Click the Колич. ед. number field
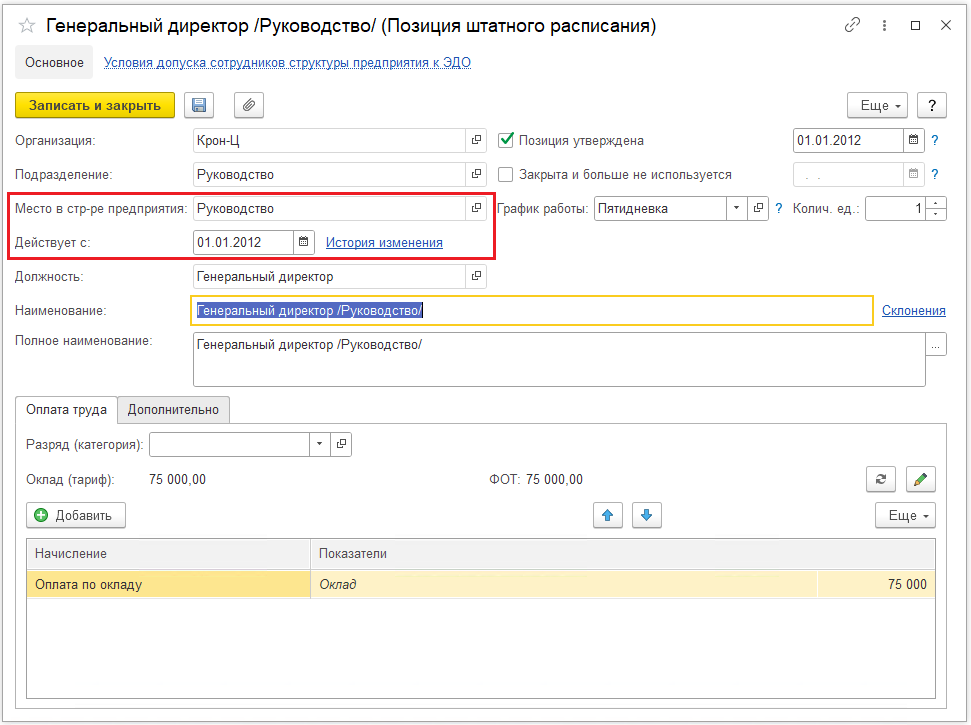 pos(897,209)
